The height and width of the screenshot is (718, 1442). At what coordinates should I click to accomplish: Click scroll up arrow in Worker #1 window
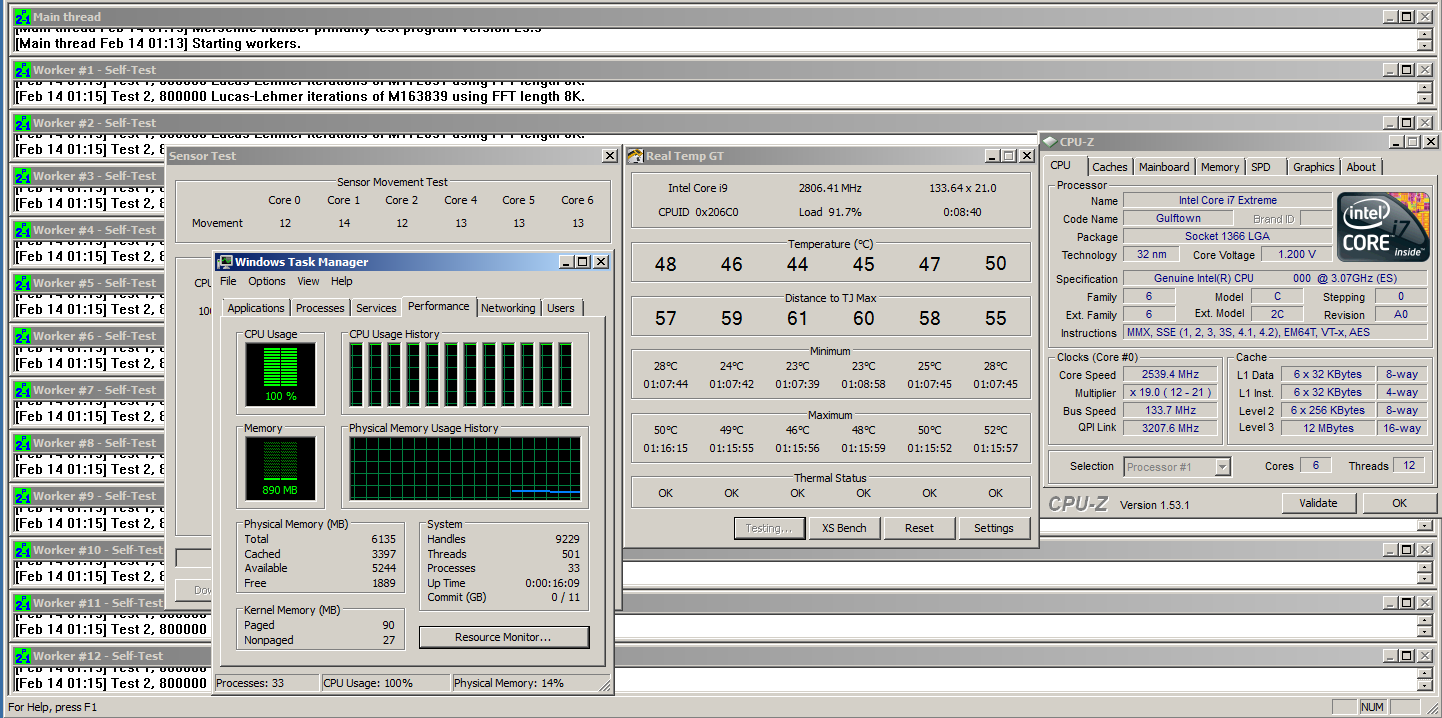pos(1424,88)
